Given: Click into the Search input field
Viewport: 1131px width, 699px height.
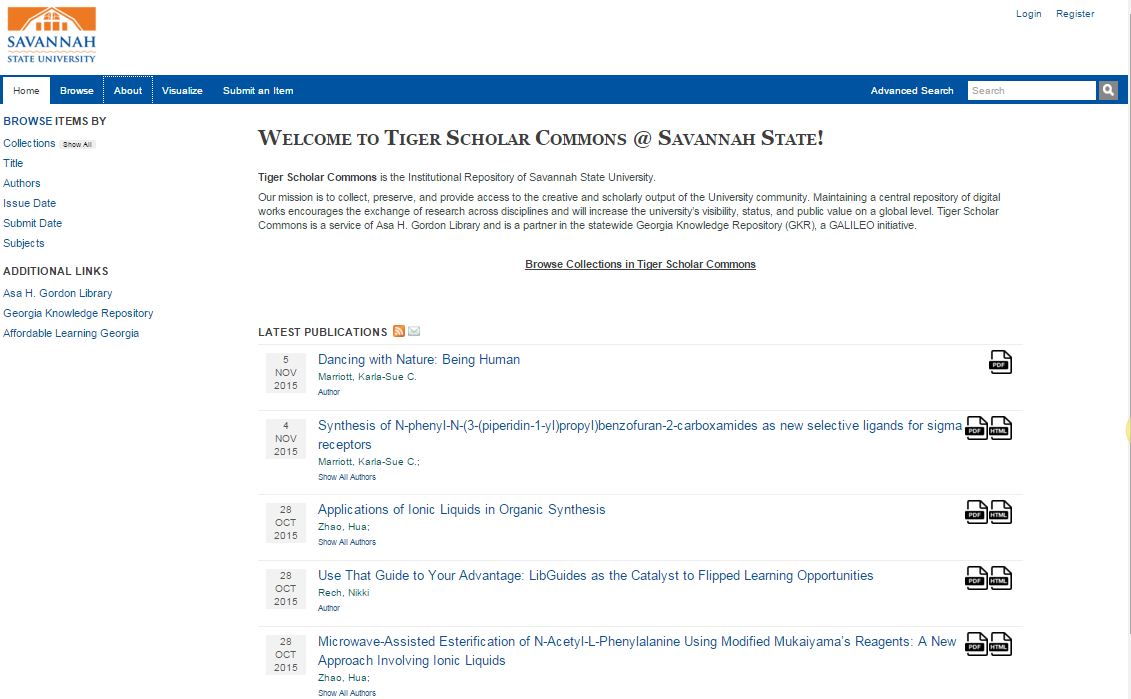Looking at the screenshot, I should pyautogui.click(x=1031, y=90).
